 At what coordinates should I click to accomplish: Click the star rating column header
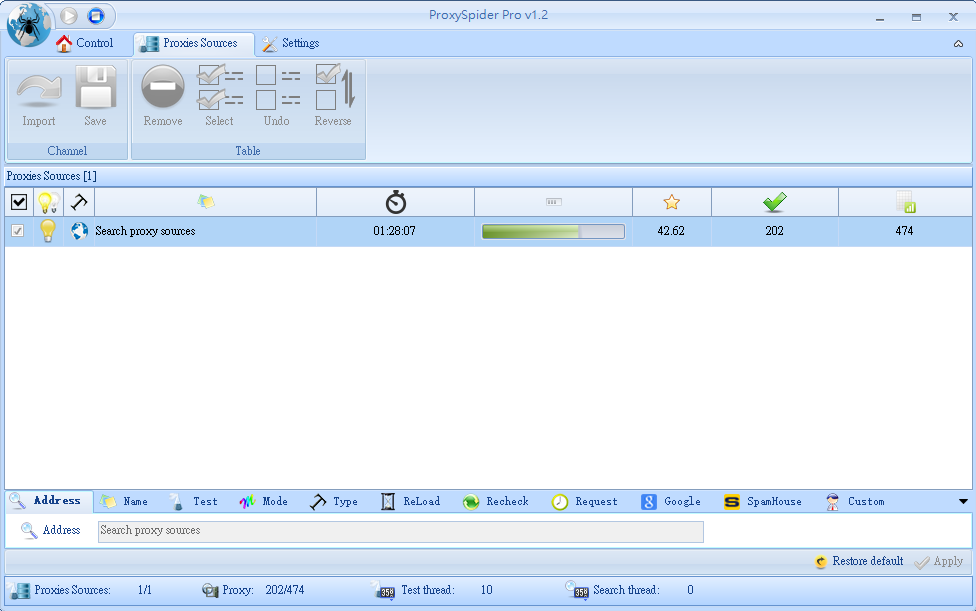pos(671,202)
